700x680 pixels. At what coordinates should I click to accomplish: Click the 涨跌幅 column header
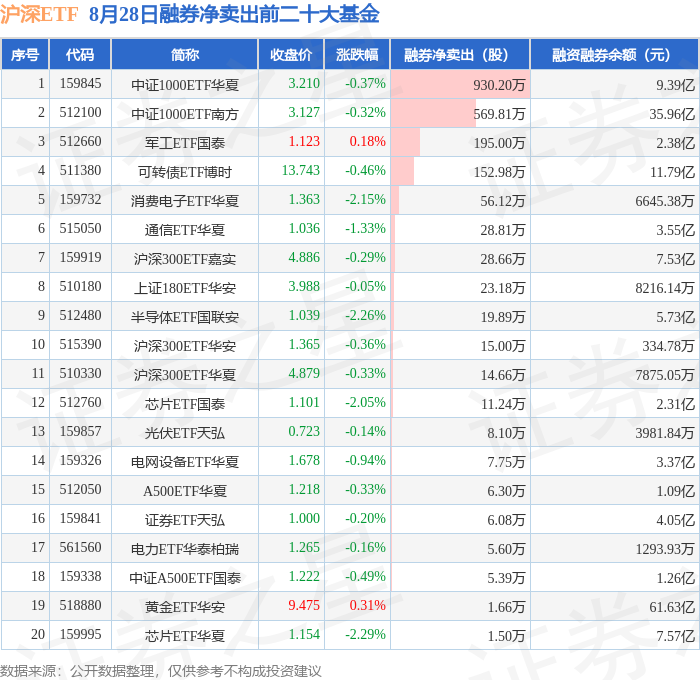357,54
